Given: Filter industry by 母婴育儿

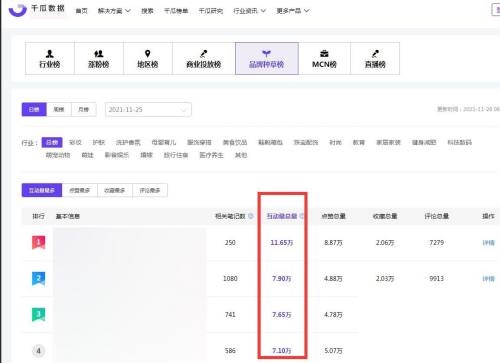Looking at the screenshot, I should coord(164,142).
